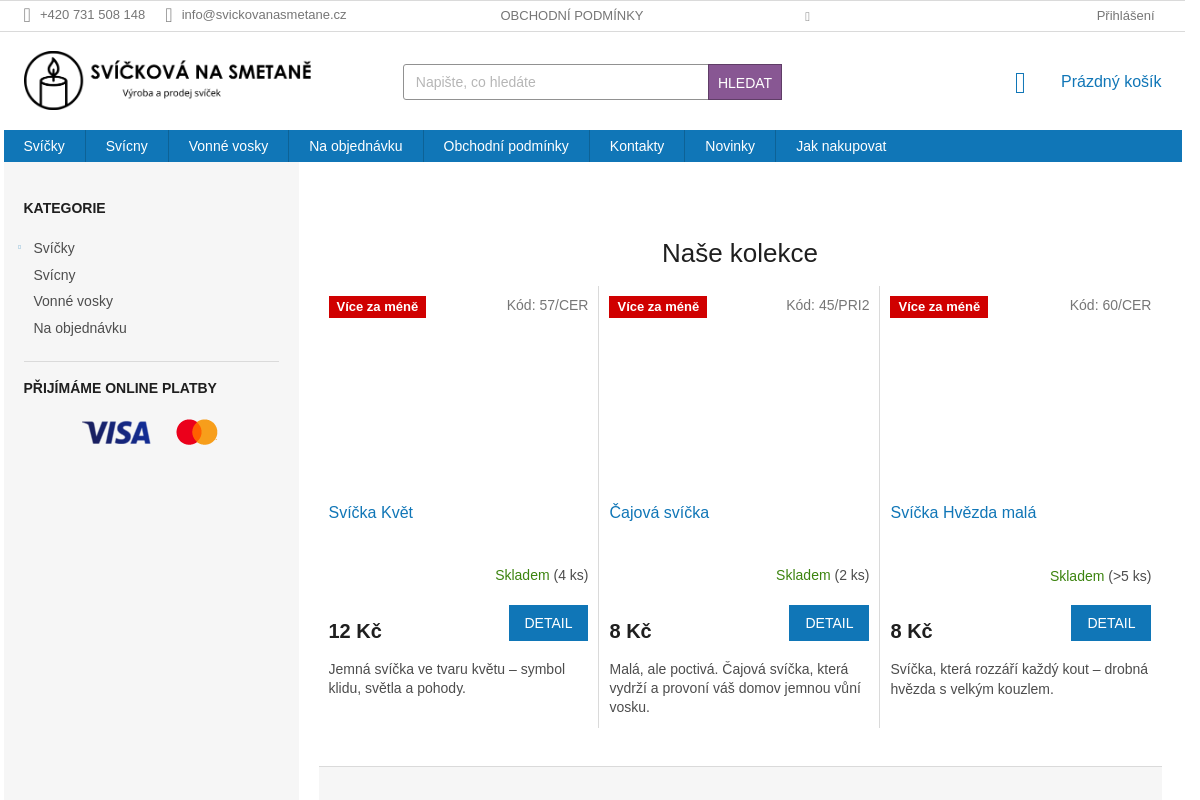Image resolution: width=1200 pixels, height=800 pixels.
Task: Click the 'PŘIJÍMÁME ONLINE PLATBY' heading
Action: 120,388
